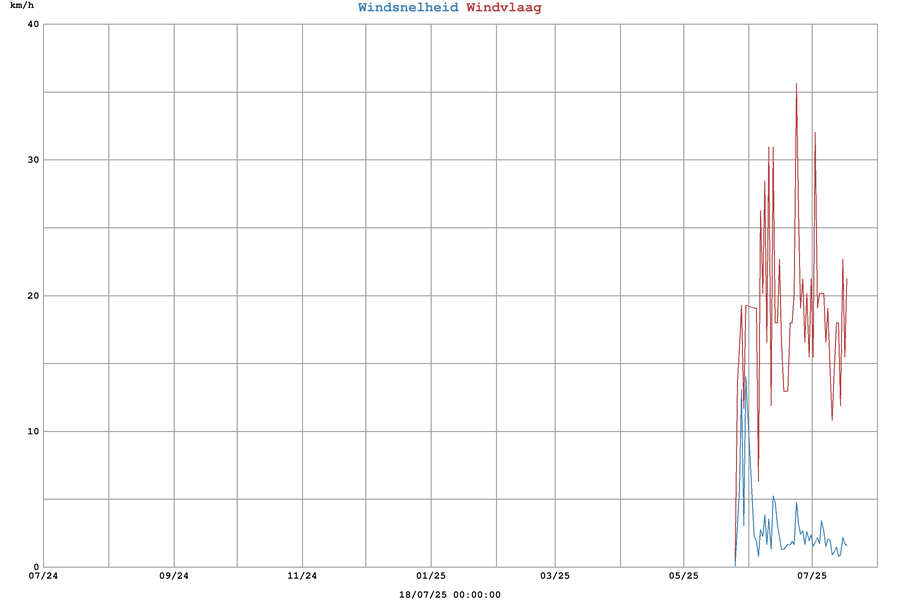The height and width of the screenshot is (600, 900).
Task: Click the tallest blue Windsnelheid spike
Action: click(x=745, y=378)
